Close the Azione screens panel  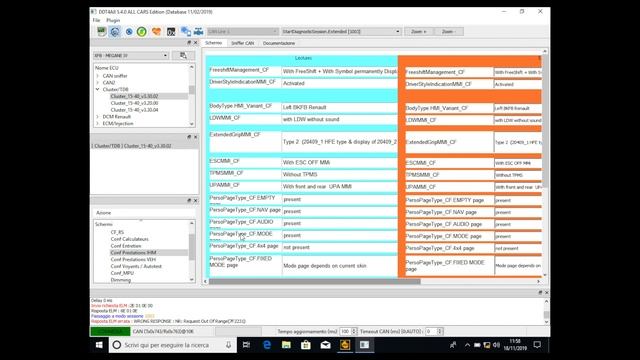click(x=195, y=200)
